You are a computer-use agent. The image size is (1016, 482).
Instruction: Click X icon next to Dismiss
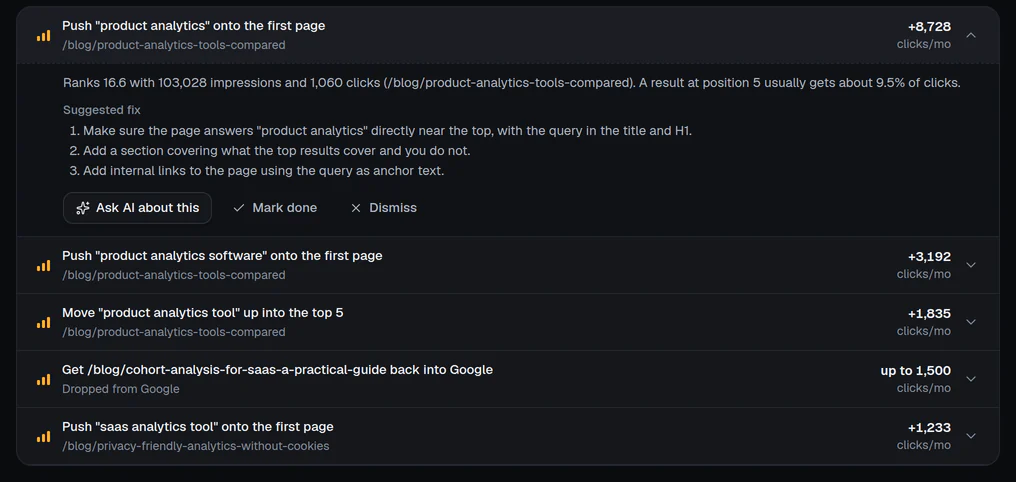click(356, 208)
